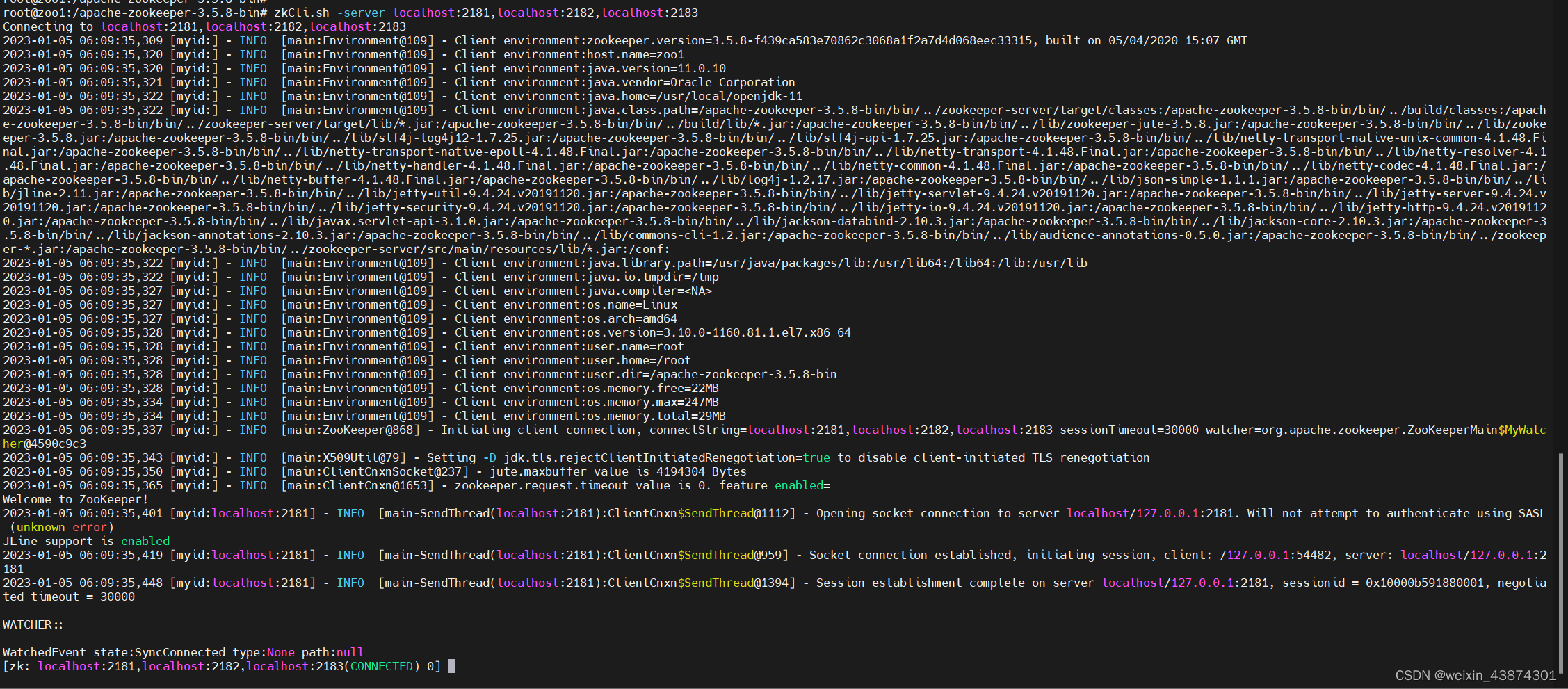Click 'jute.maxbuffer value is 4194304 Bytes' text
Viewport: 1568px width, 689px height.
(618, 471)
